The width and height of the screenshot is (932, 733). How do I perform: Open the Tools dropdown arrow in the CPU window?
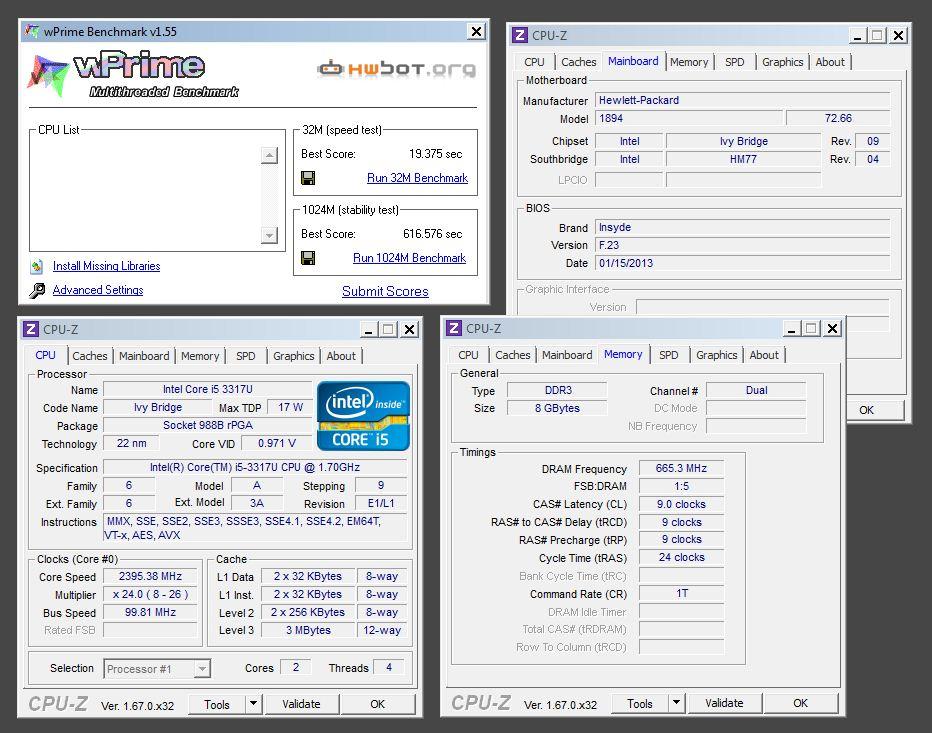(x=253, y=704)
